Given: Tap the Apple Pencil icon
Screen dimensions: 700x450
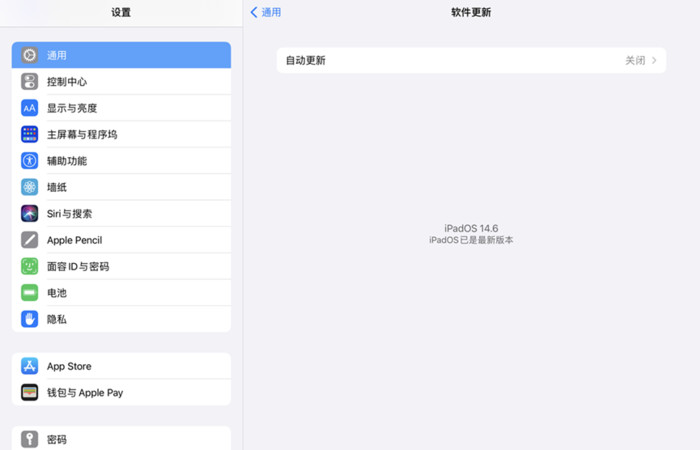Looking at the screenshot, I should click(29, 240).
